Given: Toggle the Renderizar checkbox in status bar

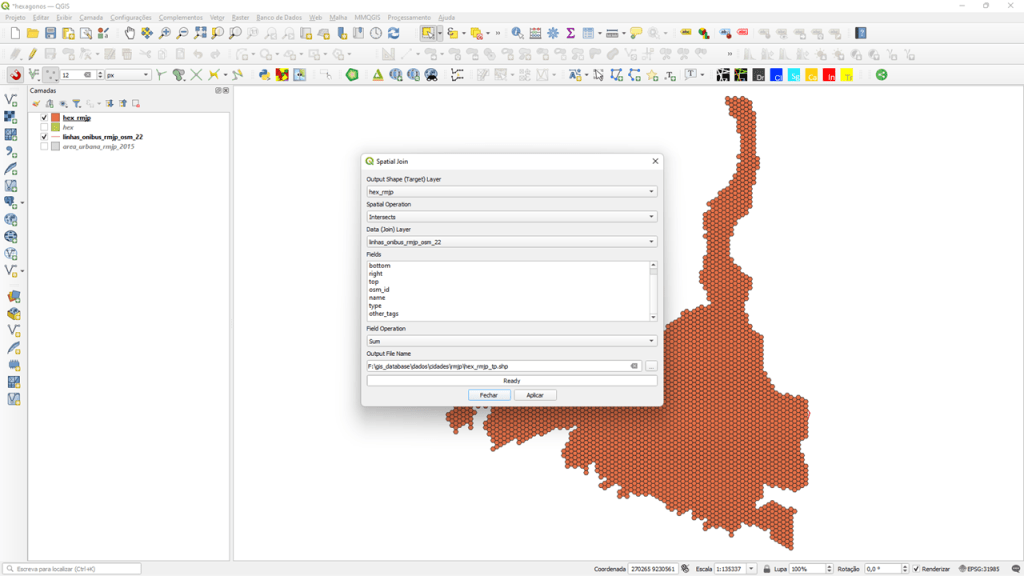Looking at the screenshot, I should click(916, 569).
